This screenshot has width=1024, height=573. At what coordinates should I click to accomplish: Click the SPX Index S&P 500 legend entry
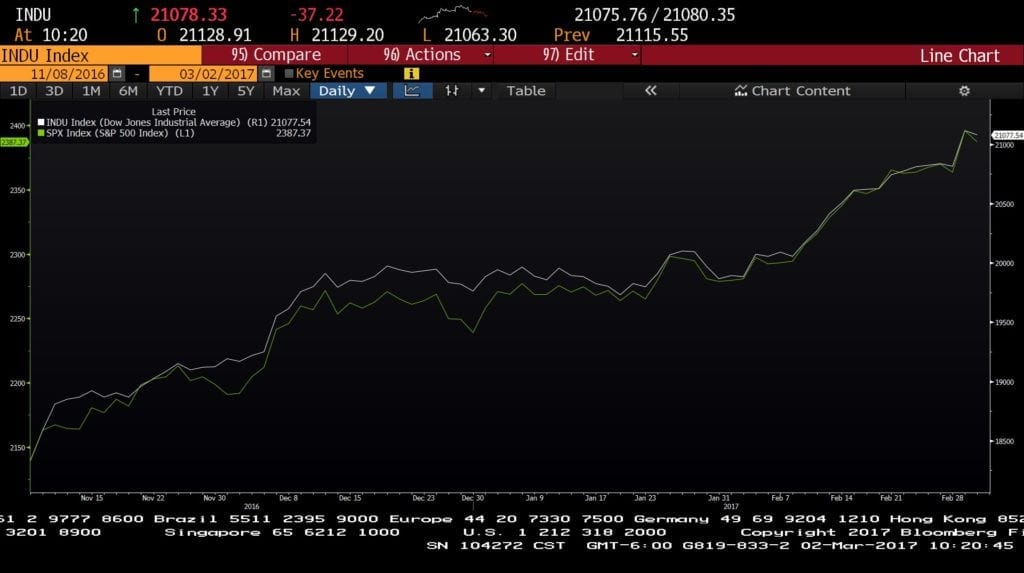[174, 133]
